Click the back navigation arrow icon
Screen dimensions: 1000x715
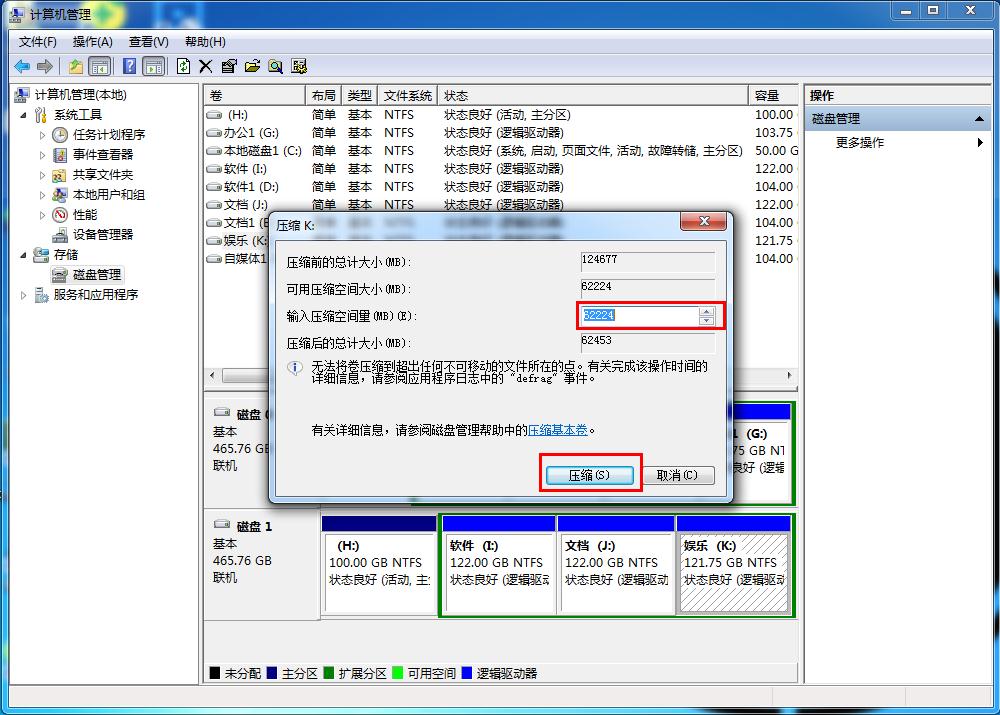pyautogui.click(x=22, y=66)
